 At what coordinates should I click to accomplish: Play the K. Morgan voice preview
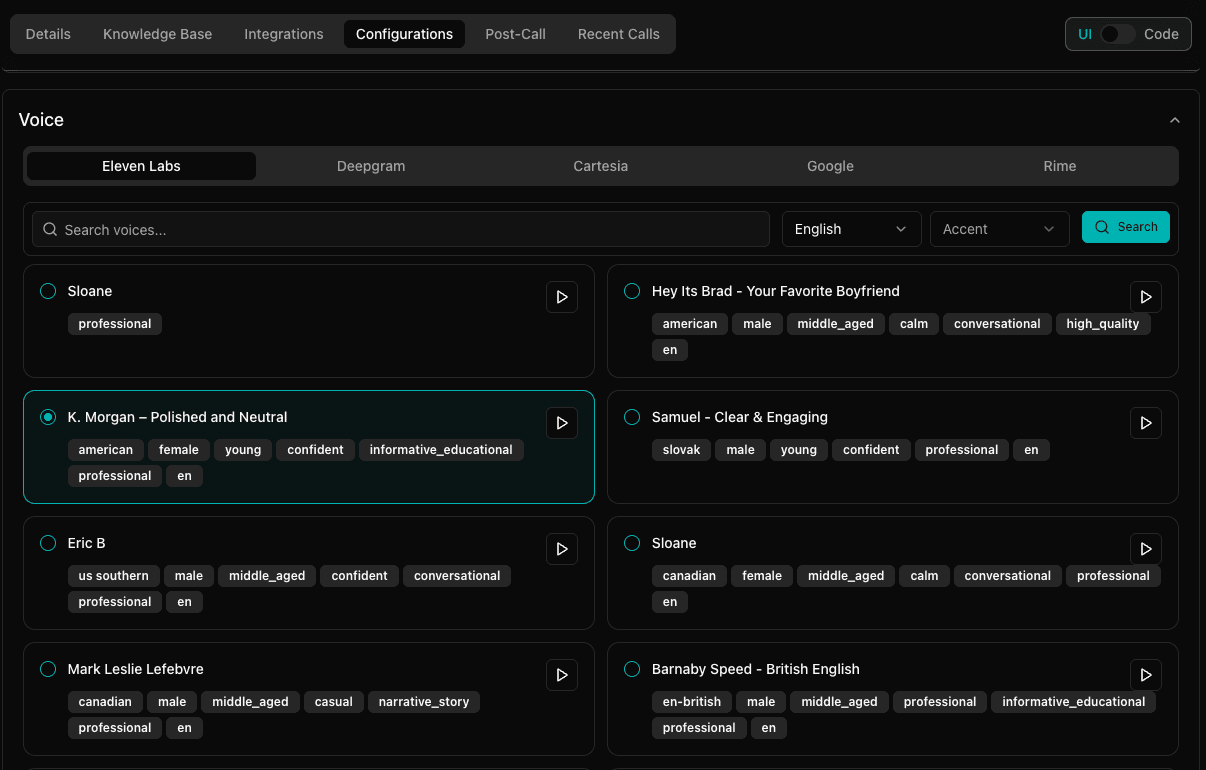(561, 423)
